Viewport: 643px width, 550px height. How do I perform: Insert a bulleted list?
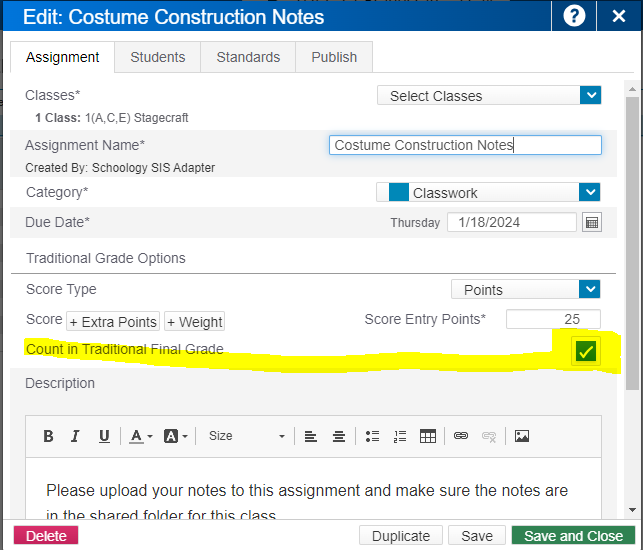point(372,436)
